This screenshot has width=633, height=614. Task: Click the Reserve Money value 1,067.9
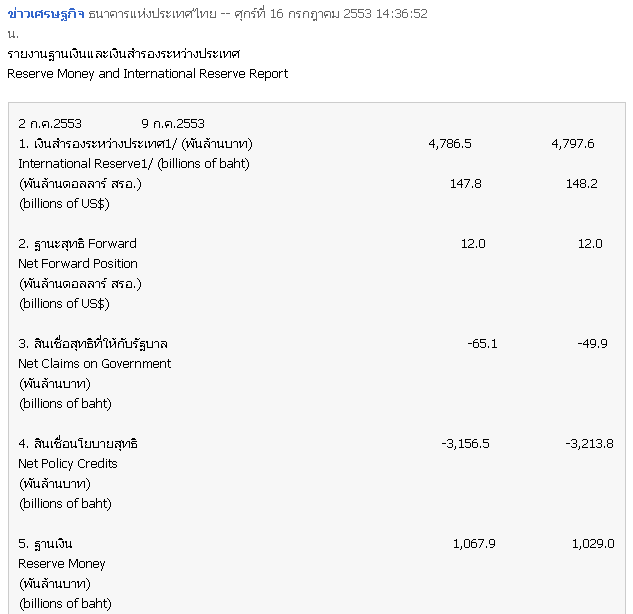click(474, 544)
